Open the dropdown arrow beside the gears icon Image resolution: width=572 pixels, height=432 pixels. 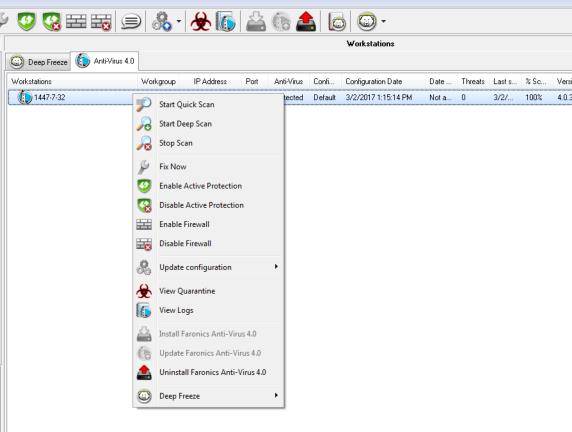tap(179, 21)
